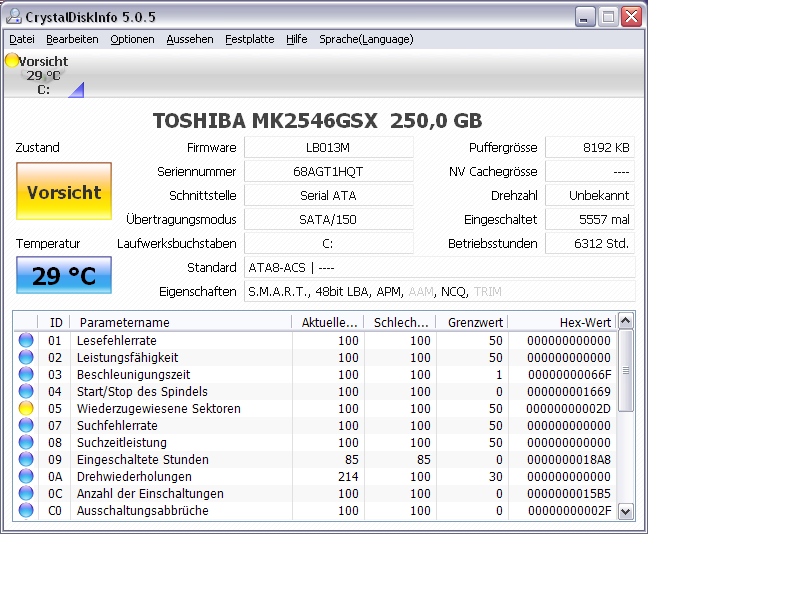The image size is (800, 600).
Task: Click the scroll up arrow of attribute list
Action: pos(626,321)
